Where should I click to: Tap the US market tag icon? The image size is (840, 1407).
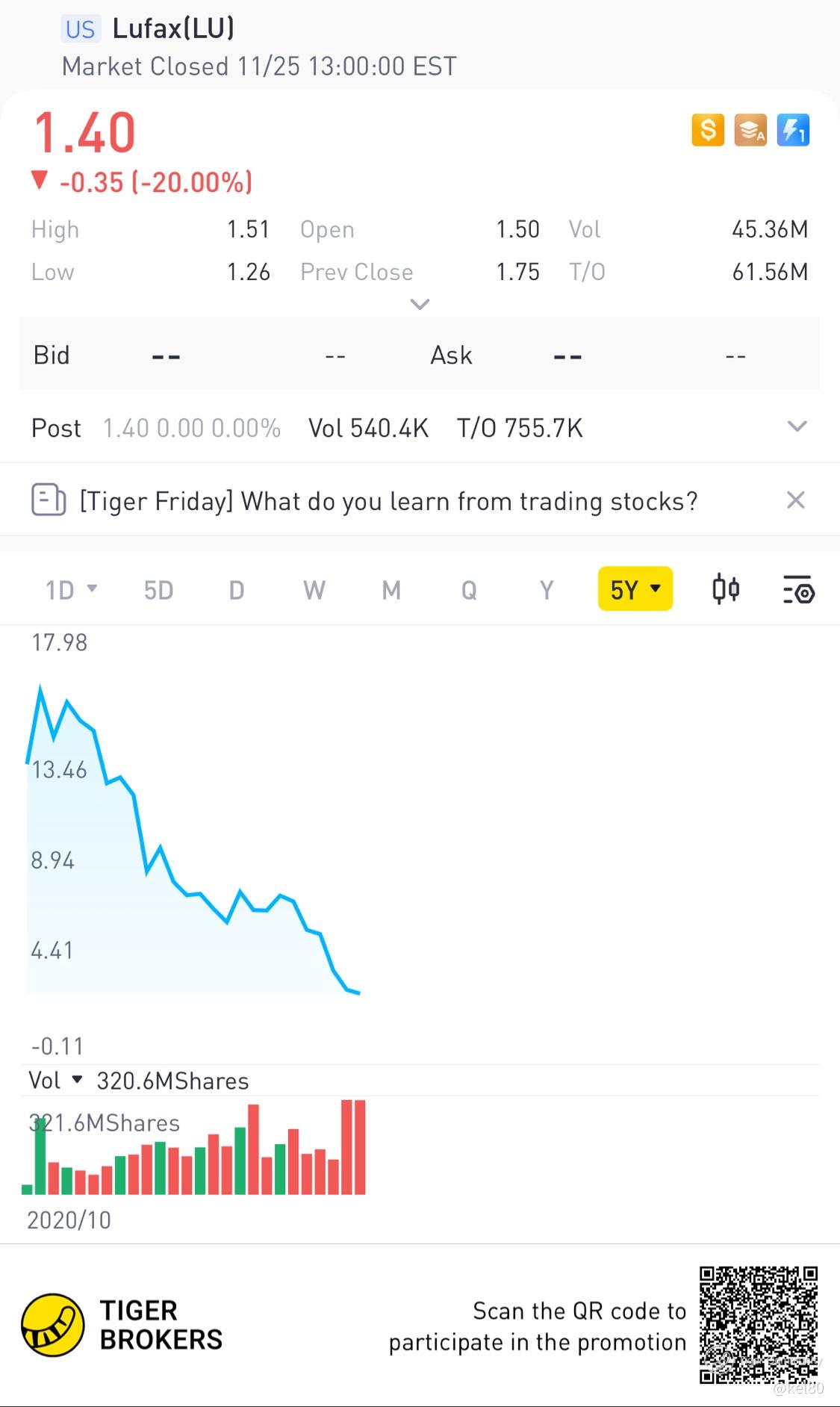pos(80,29)
